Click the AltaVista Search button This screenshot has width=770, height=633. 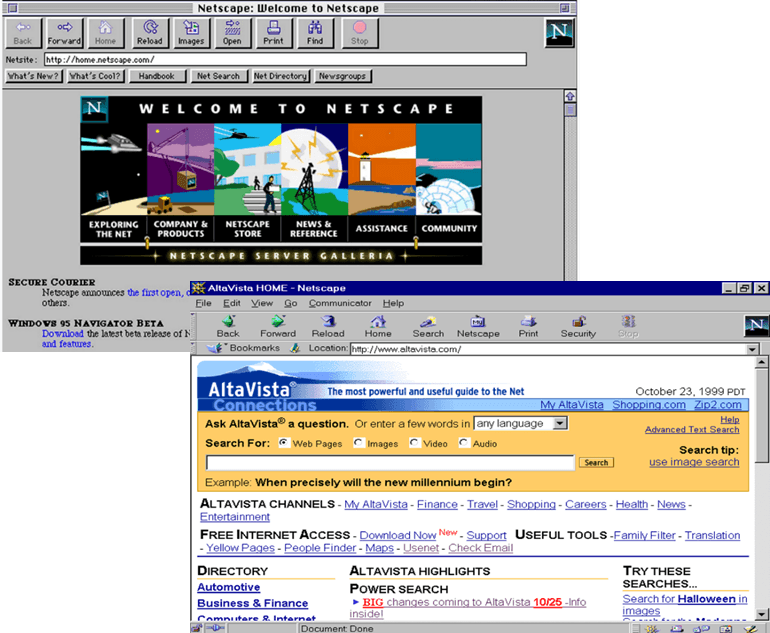(x=596, y=462)
